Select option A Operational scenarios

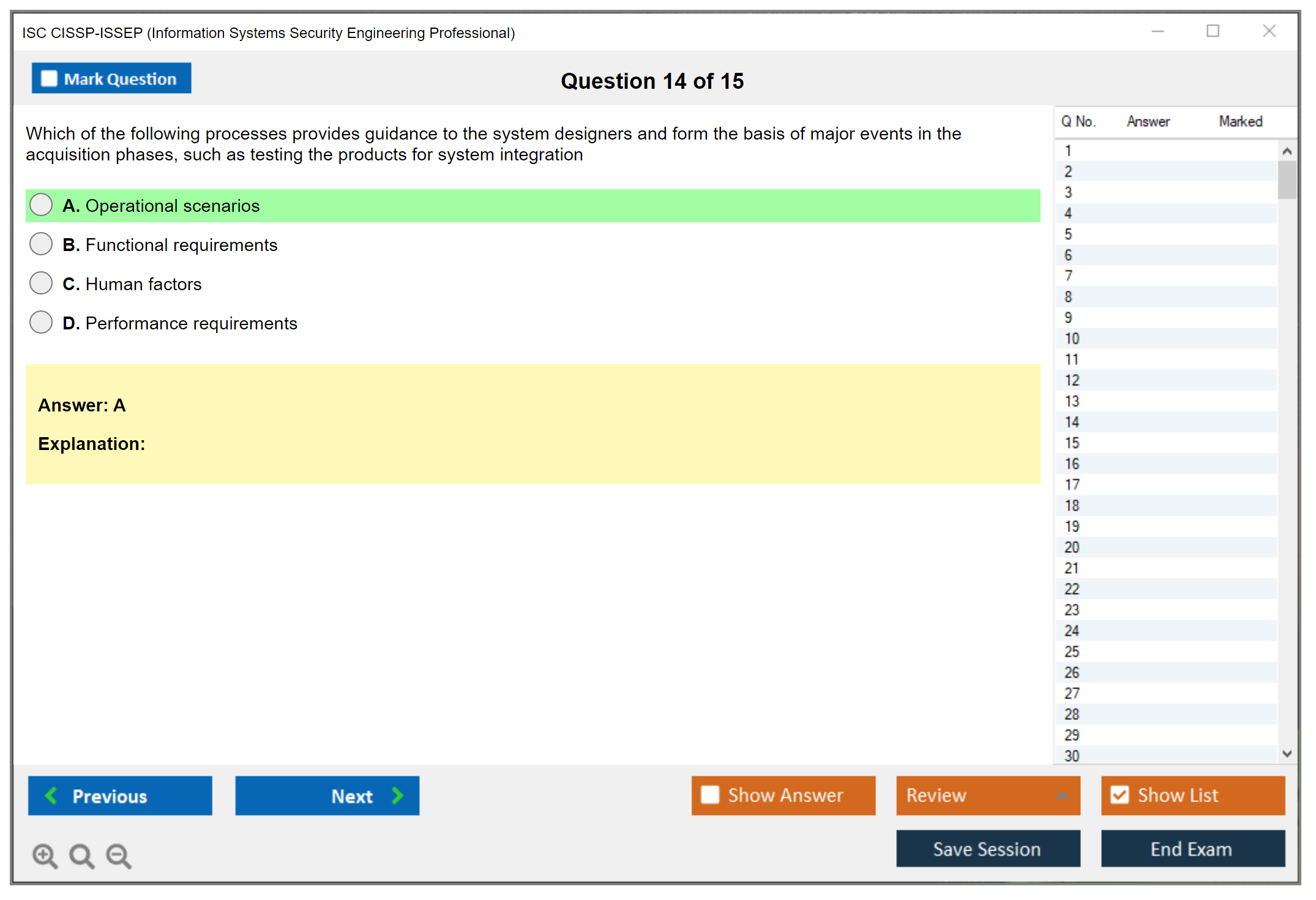41,205
